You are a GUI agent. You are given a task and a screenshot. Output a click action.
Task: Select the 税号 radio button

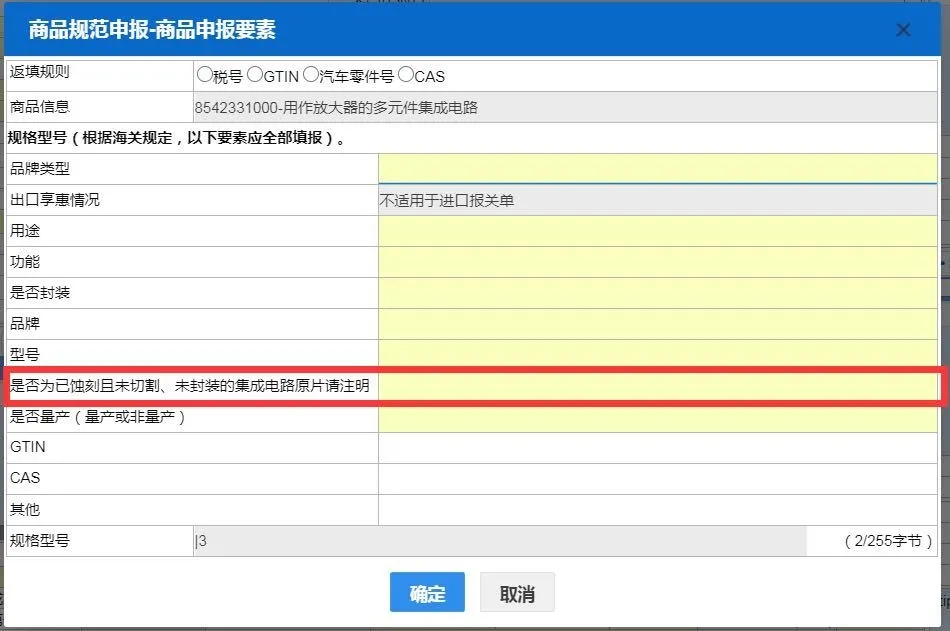pyautogui.click(x=205, y=75)
